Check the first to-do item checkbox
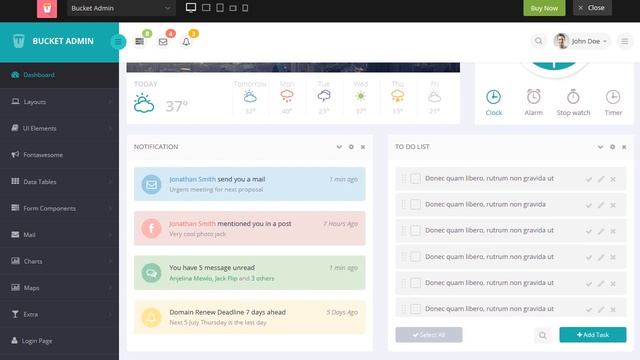Viewport: 640px width, 360px height. click(416, 178)
